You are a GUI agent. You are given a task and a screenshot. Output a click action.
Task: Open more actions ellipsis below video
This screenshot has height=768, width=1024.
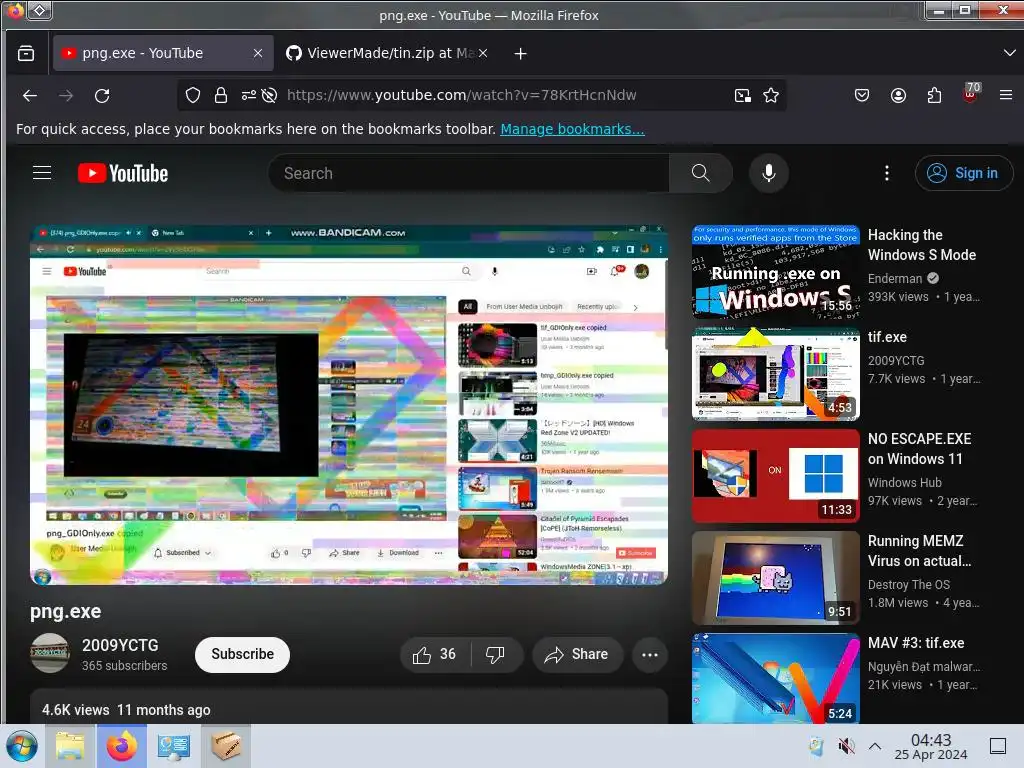[650, 655]
